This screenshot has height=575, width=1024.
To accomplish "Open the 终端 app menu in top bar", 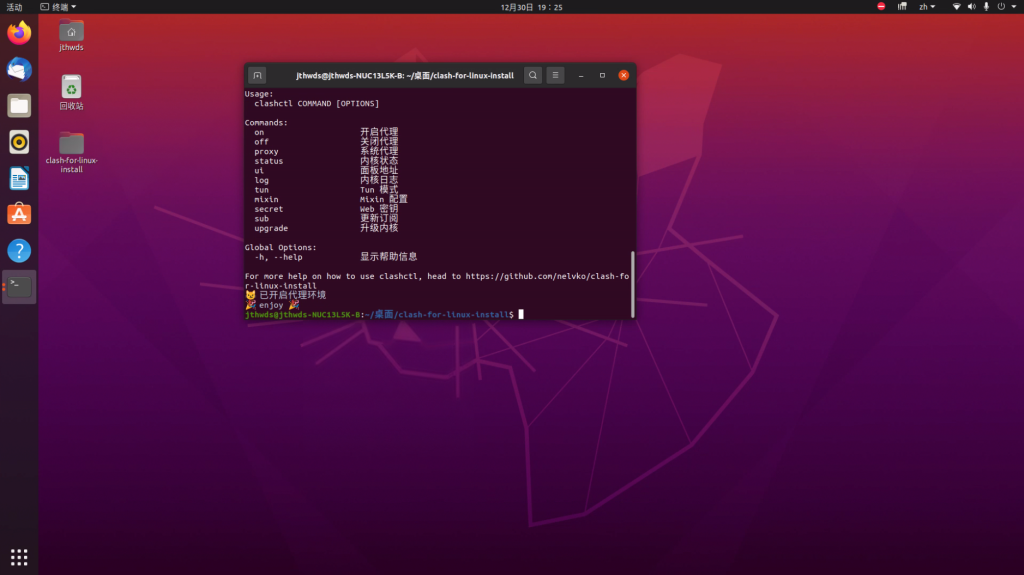I will click(60, 7).
